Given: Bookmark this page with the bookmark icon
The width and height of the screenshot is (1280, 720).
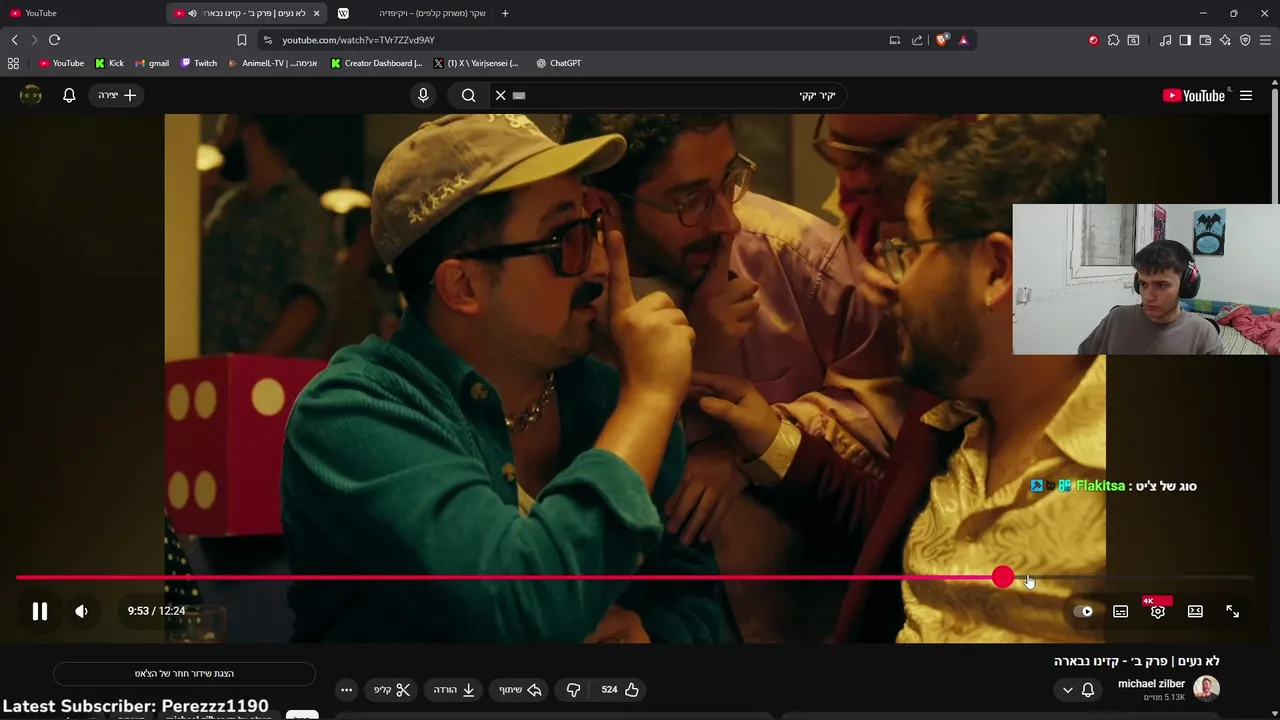Looking at the screenshot, I should pos(241,40).
